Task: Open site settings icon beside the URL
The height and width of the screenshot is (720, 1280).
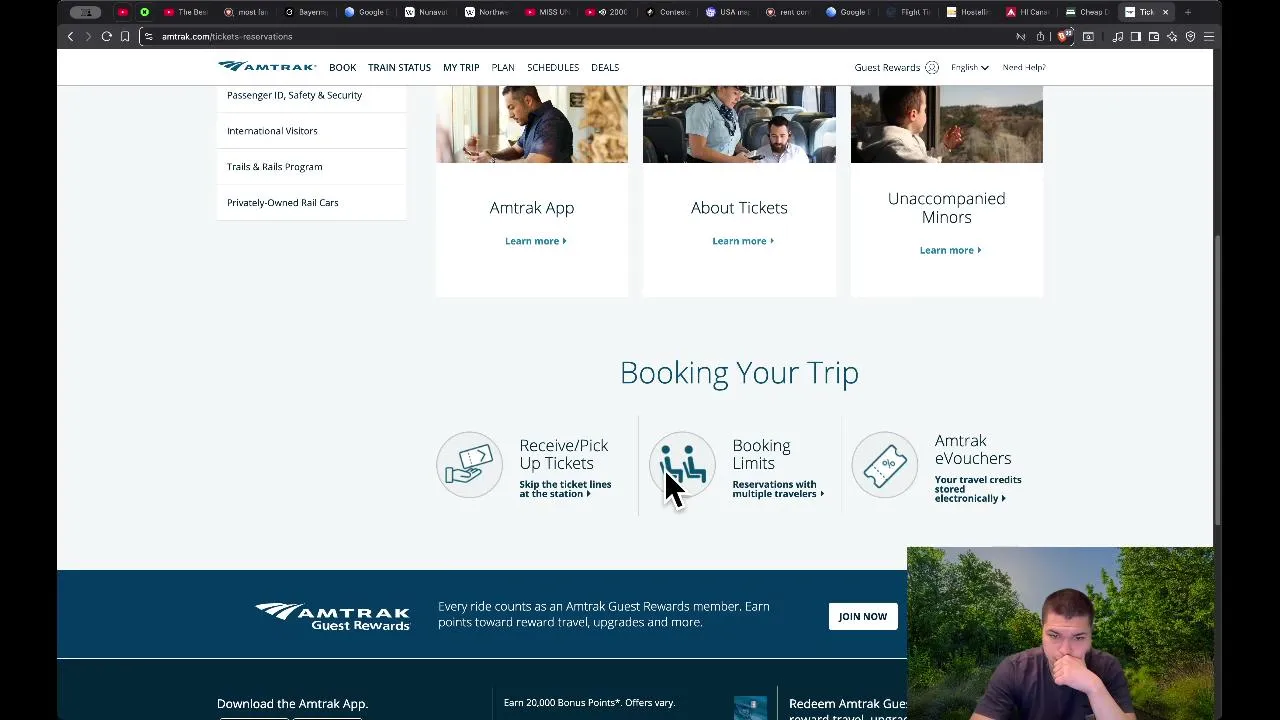Action: 148,37
